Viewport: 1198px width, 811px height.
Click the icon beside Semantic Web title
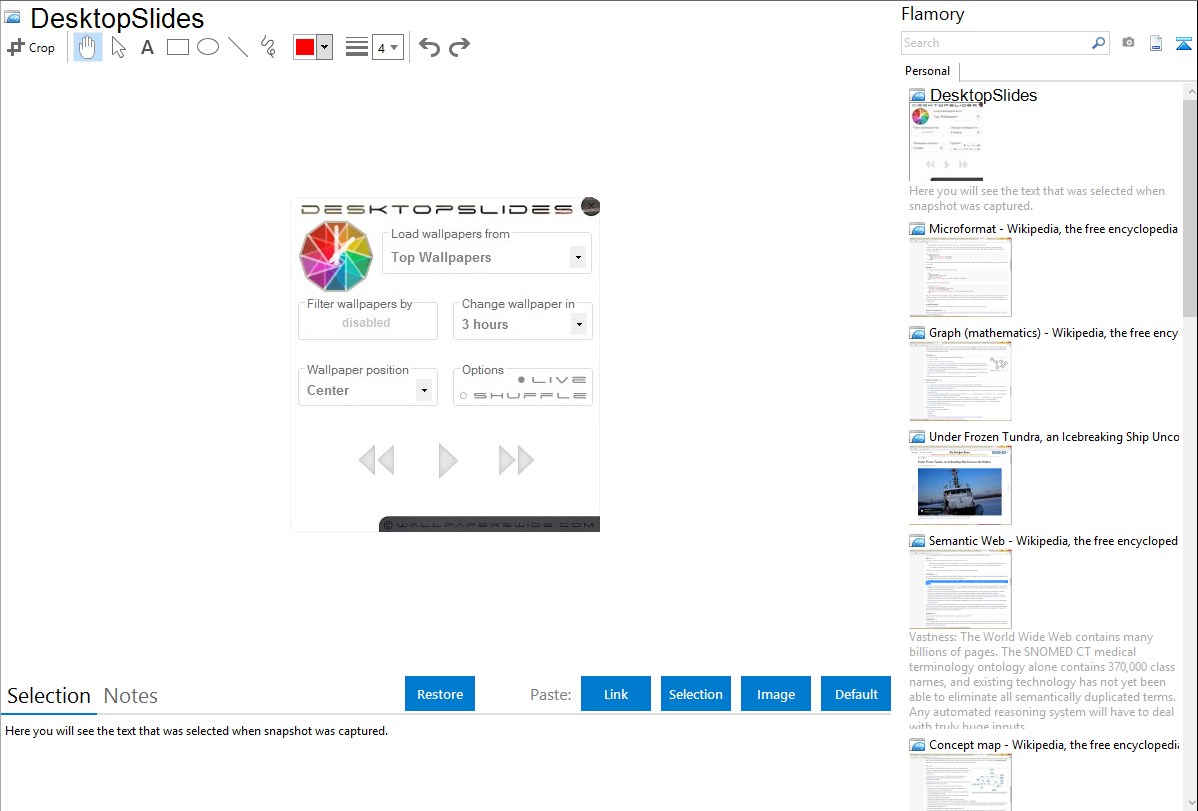point(917,541)
